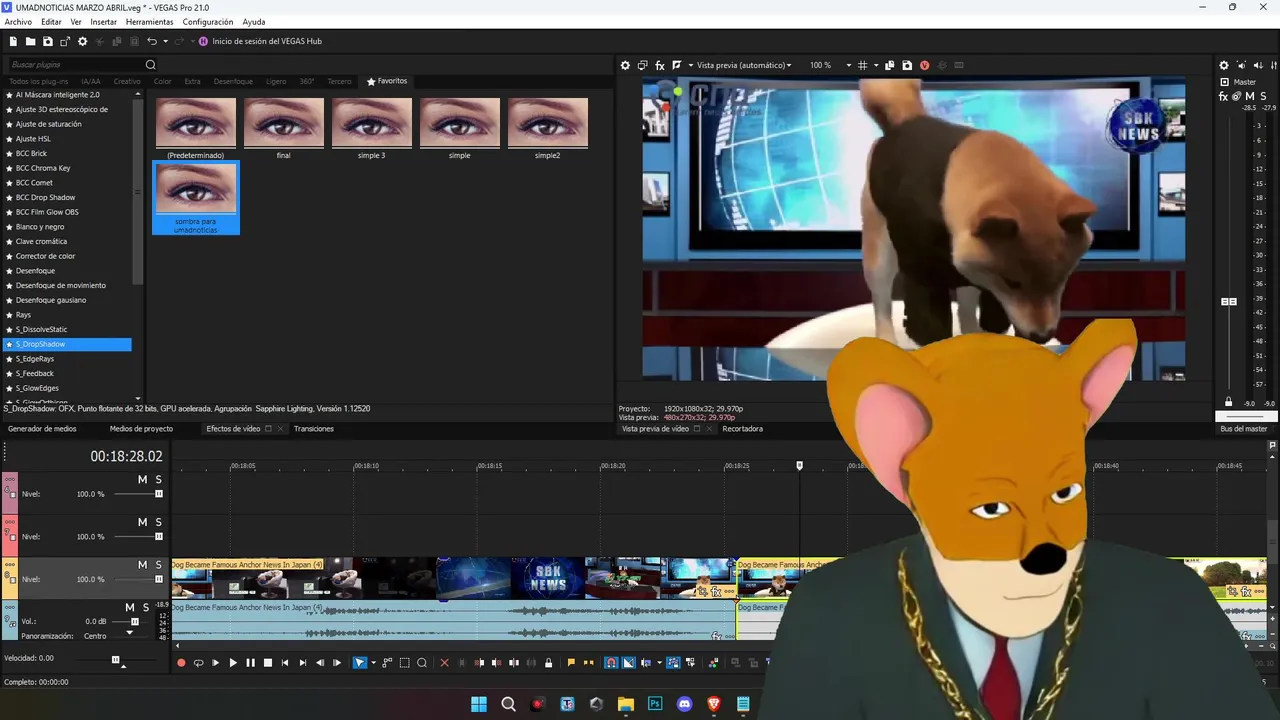The width and height of the screenshot is (1280, 720).
Task: Open the overlays dropdown arrow beside grid
Action: [x=875, y=65]
